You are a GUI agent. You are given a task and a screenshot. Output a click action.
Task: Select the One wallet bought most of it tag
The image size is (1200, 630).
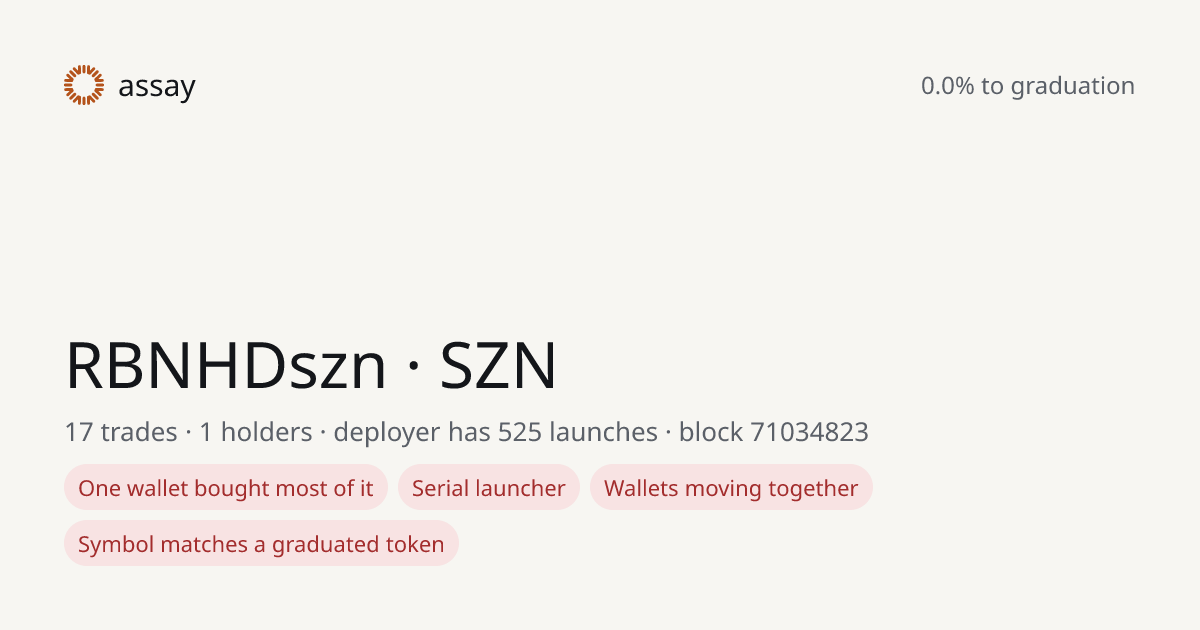pos(226,488)
